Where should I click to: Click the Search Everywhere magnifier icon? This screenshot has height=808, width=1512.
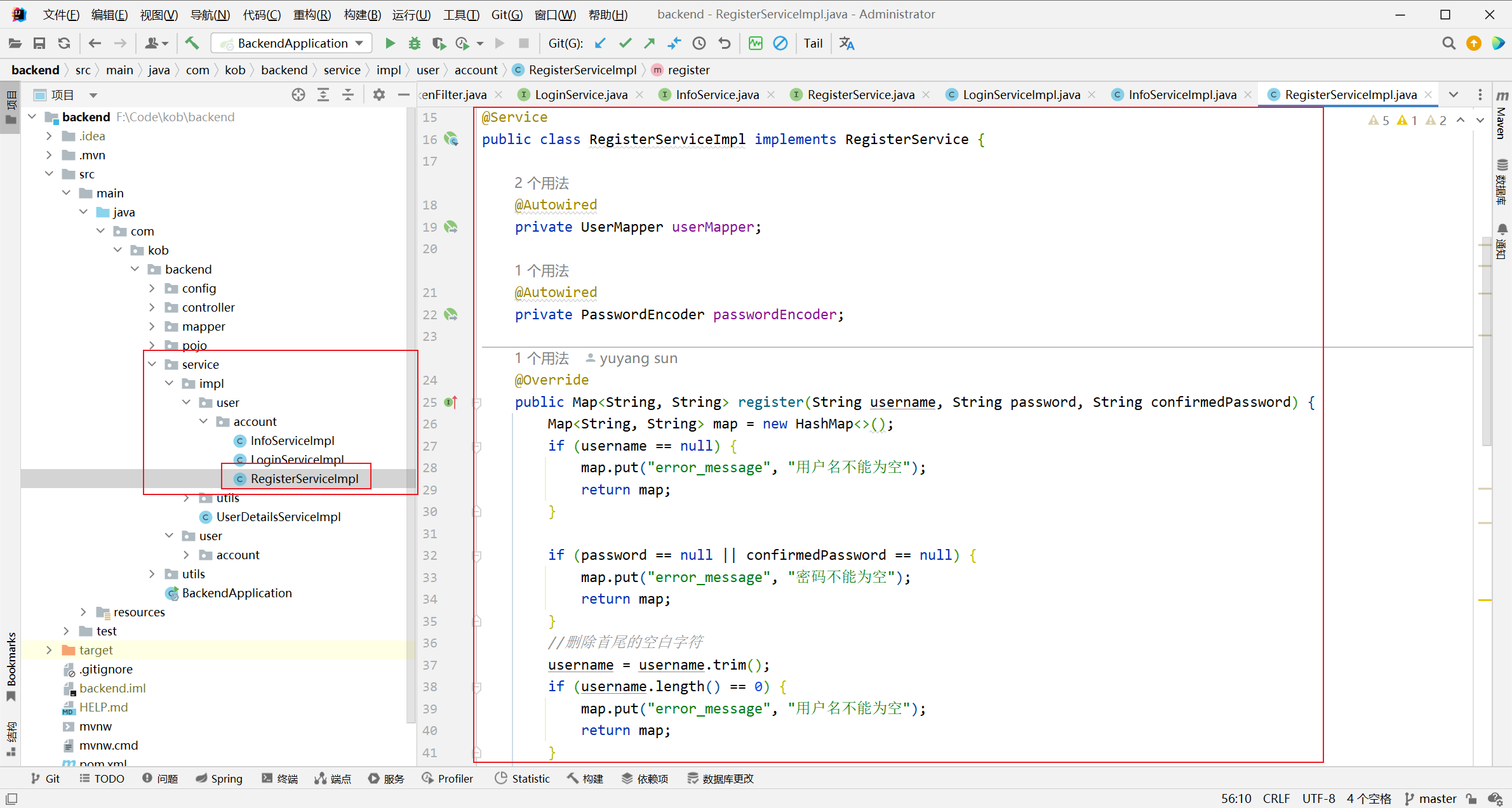[1448, 43]
